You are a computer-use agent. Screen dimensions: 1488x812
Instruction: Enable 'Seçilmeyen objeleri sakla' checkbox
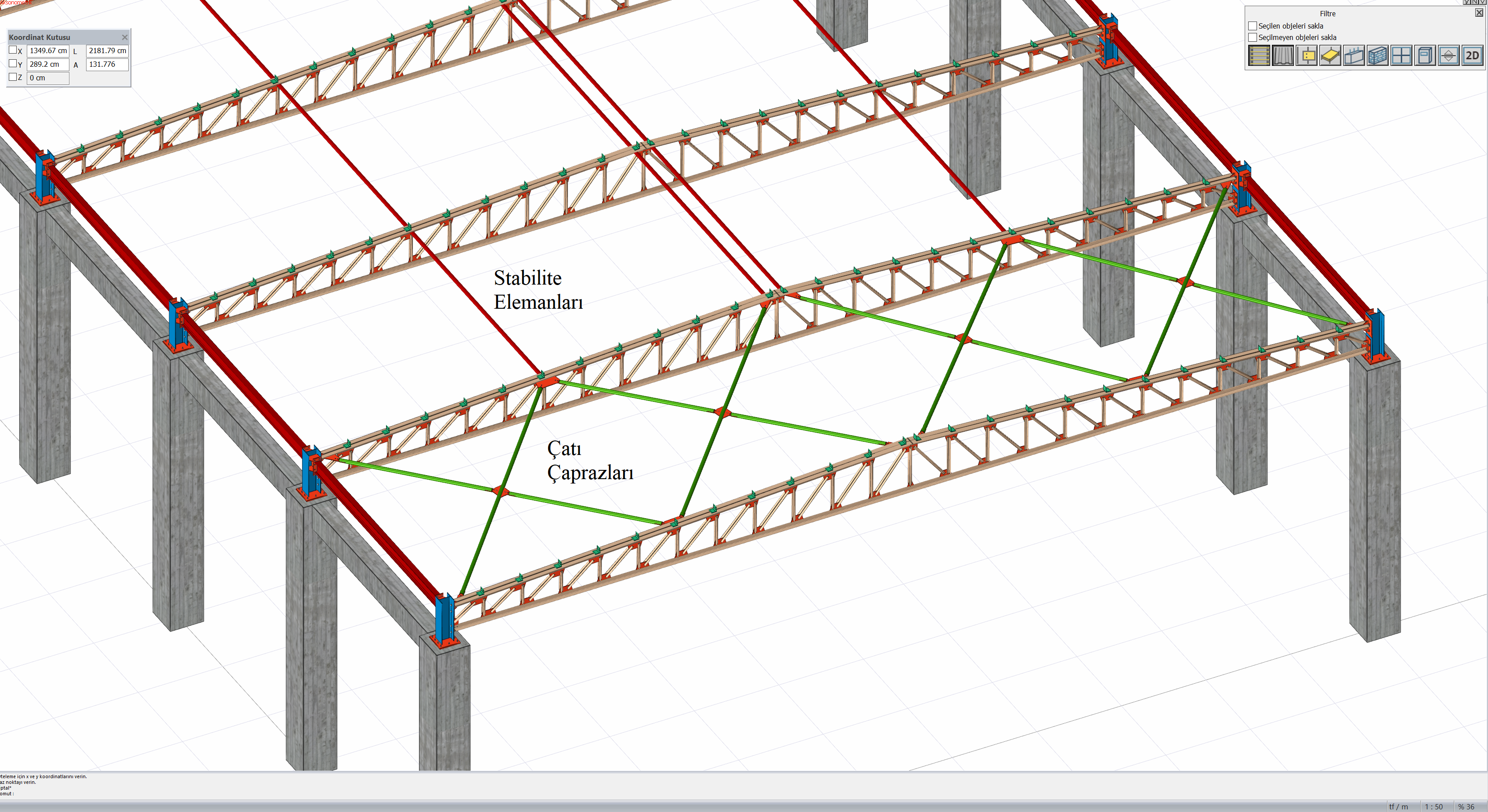[1252, 37]
